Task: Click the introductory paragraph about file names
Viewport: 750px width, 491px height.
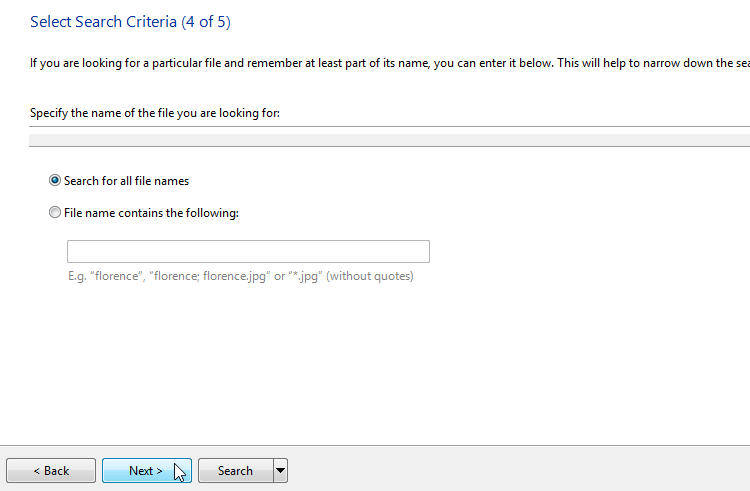Action: (x=389, y=63)
